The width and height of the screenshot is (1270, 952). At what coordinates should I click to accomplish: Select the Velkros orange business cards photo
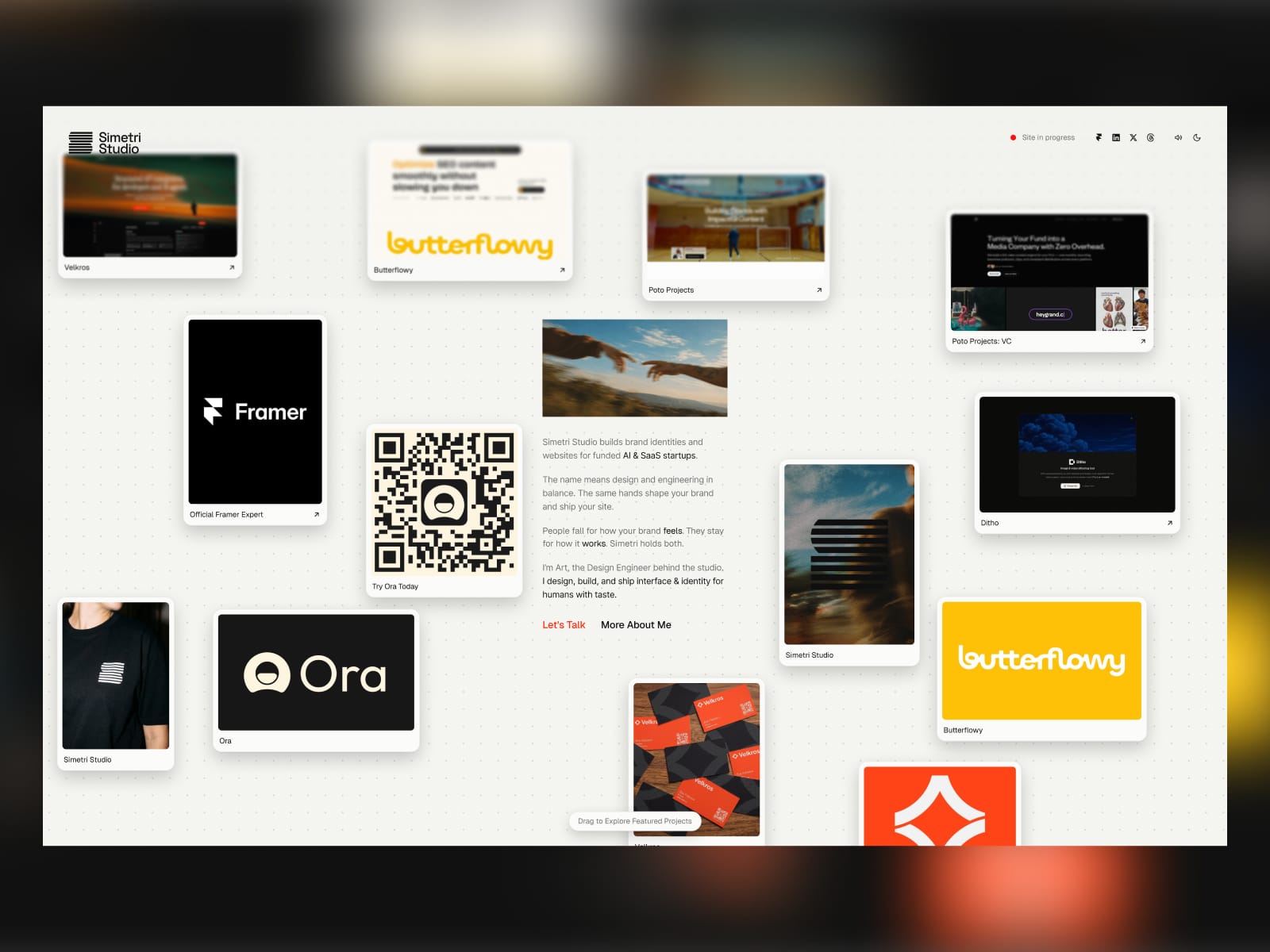697,760
